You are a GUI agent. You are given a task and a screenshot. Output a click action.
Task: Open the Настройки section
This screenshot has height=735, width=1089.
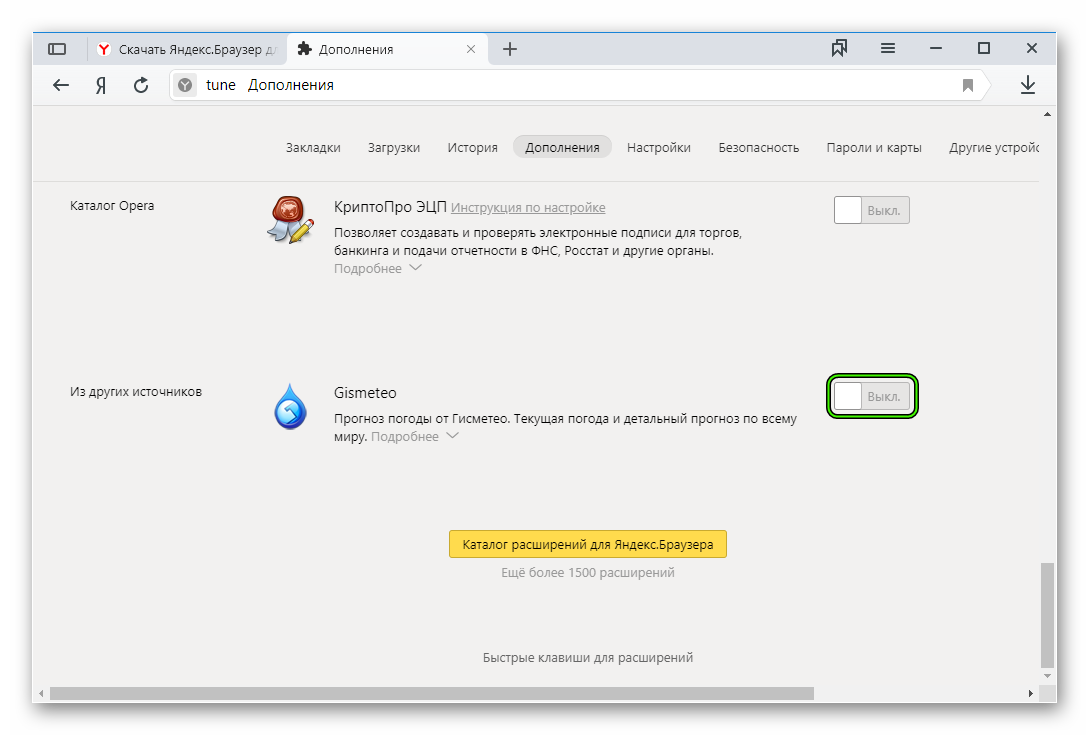[x=658, y=147]
